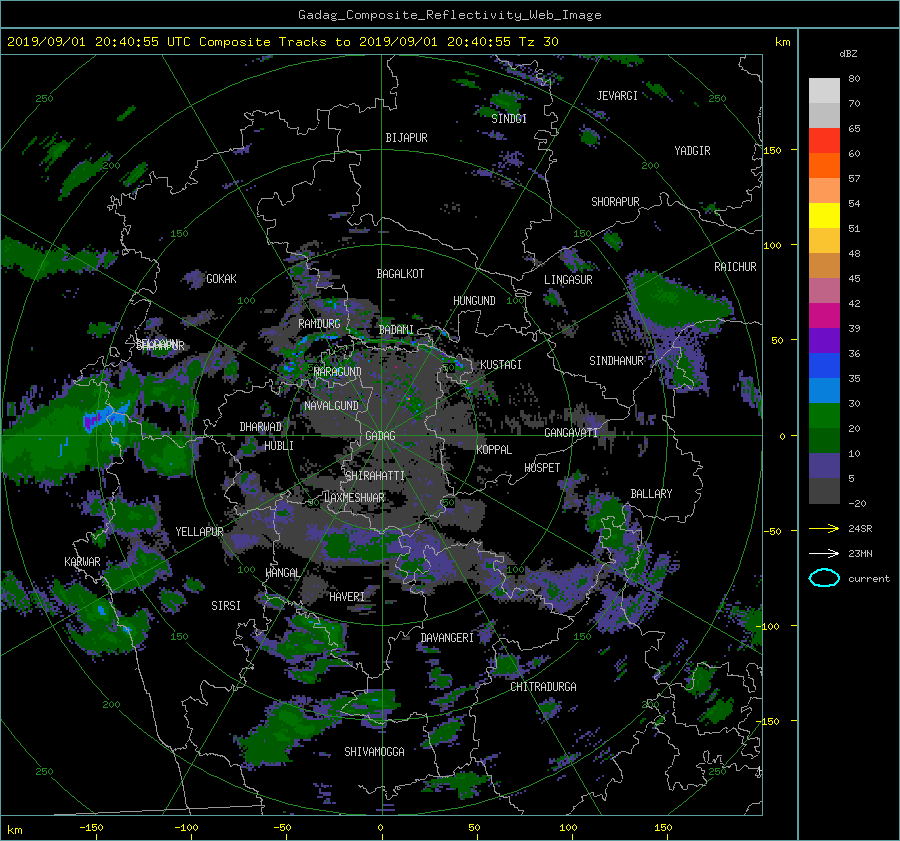This screenshot has height=841, width=900.
Task: Click the yellow 54 dBZ color swatch
Action: click(824, 216)
